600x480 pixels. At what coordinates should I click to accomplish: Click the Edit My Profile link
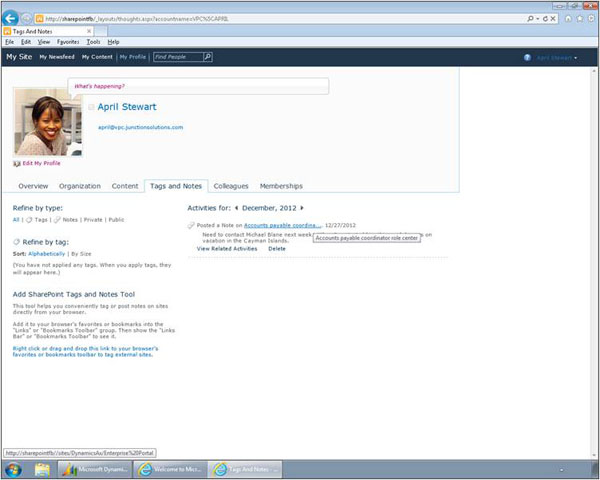pos(41,163)
